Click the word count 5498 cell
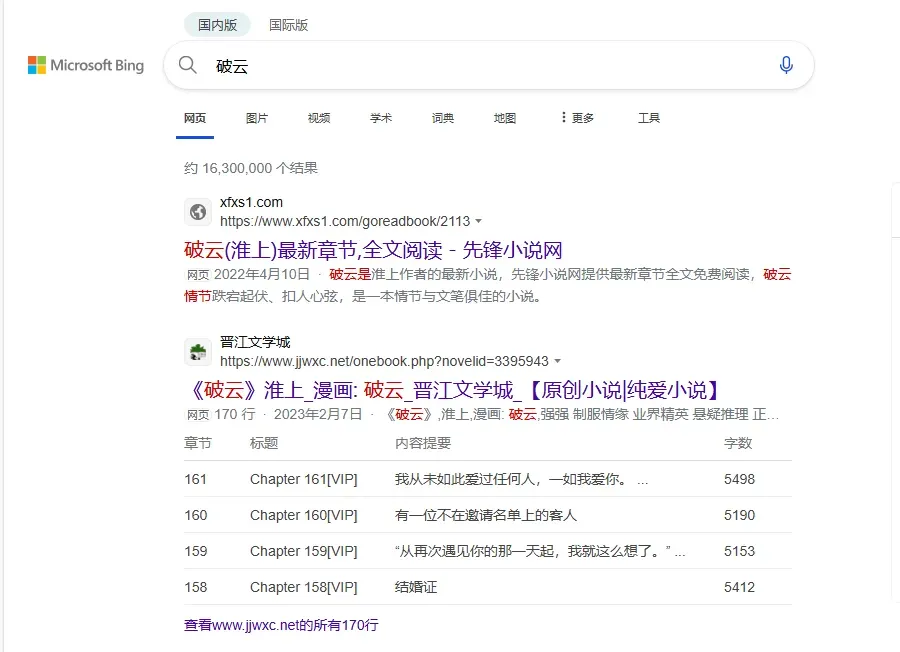The image size is (900, 652). tap(739, 479)
